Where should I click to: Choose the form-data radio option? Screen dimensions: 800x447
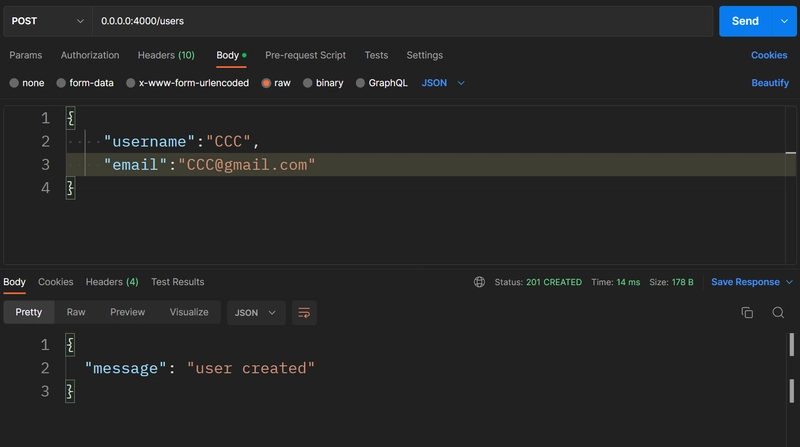click(x=61, y=83)
